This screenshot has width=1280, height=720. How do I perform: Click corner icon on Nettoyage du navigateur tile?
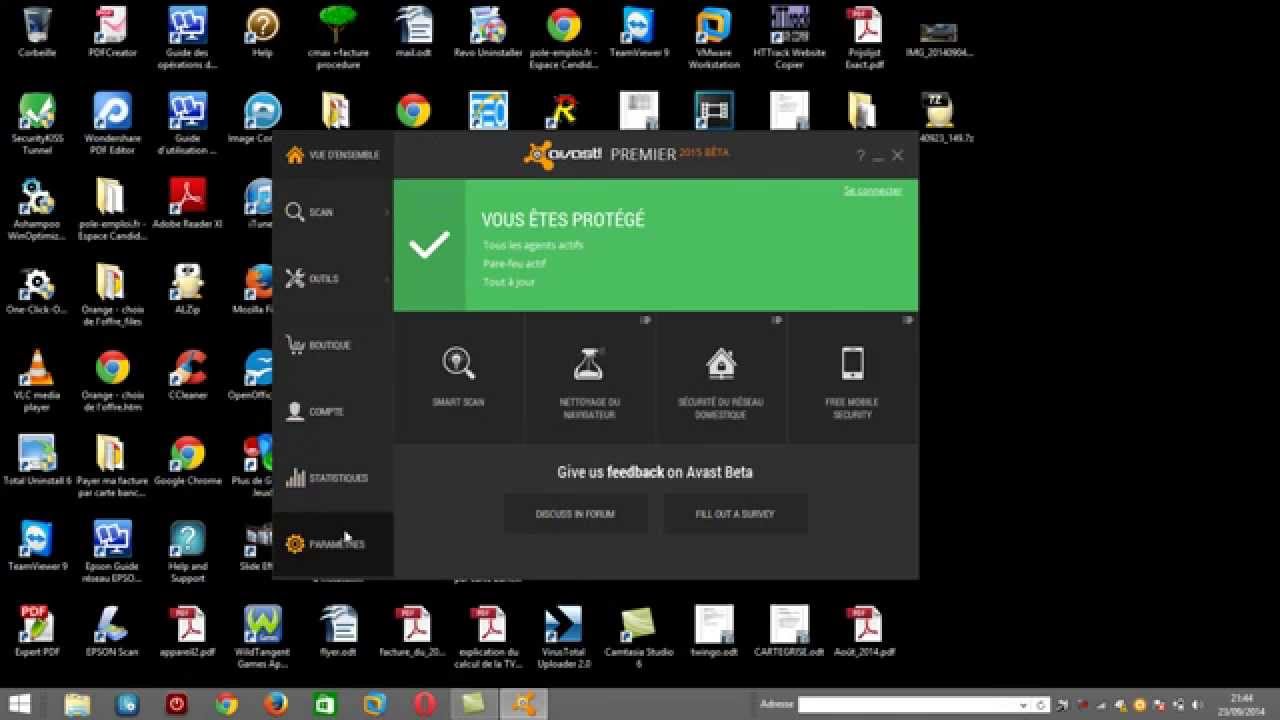point(645,320)
